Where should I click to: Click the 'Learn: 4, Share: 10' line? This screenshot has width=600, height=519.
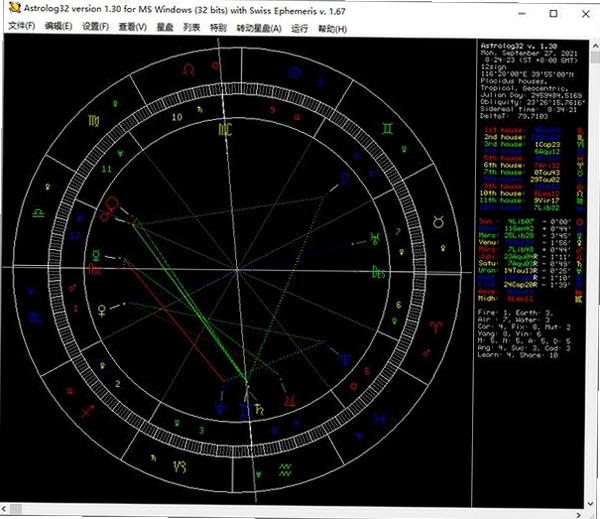point(518,355)
